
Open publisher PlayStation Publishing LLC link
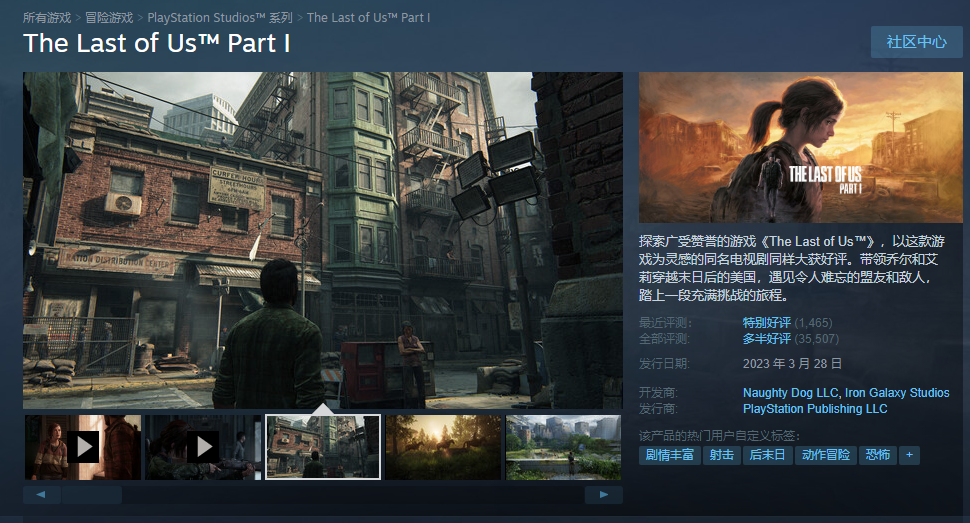(x=815, y=408)
